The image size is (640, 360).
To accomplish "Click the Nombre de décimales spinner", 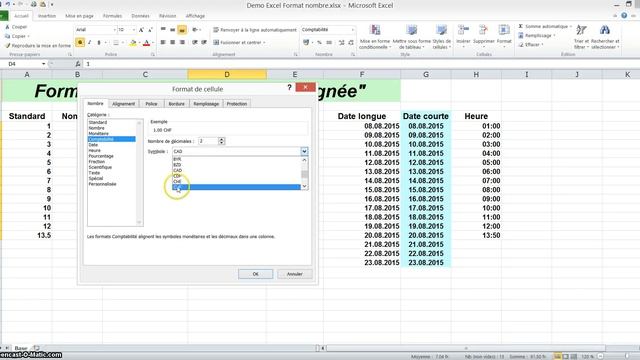I will [221, 141].
